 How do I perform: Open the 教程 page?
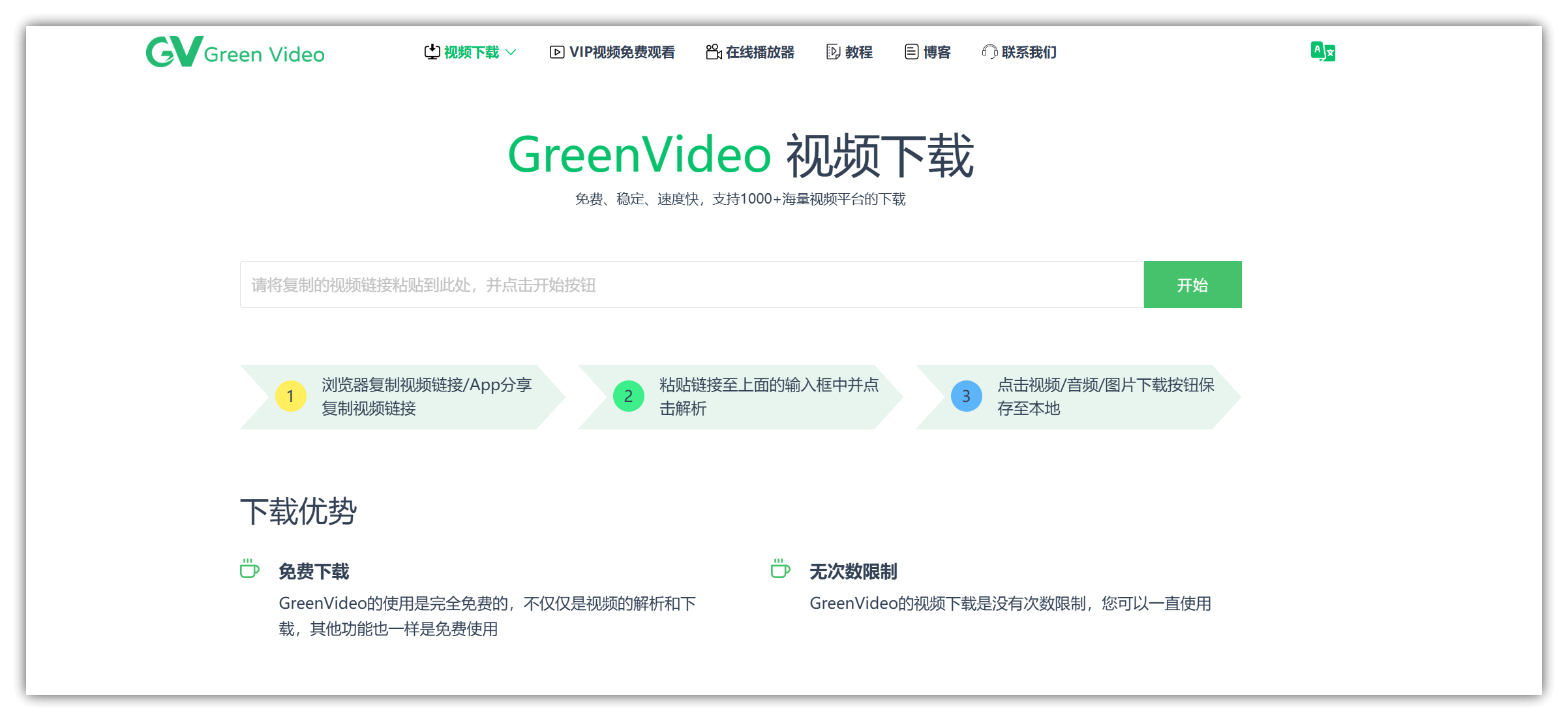(858, 52)
